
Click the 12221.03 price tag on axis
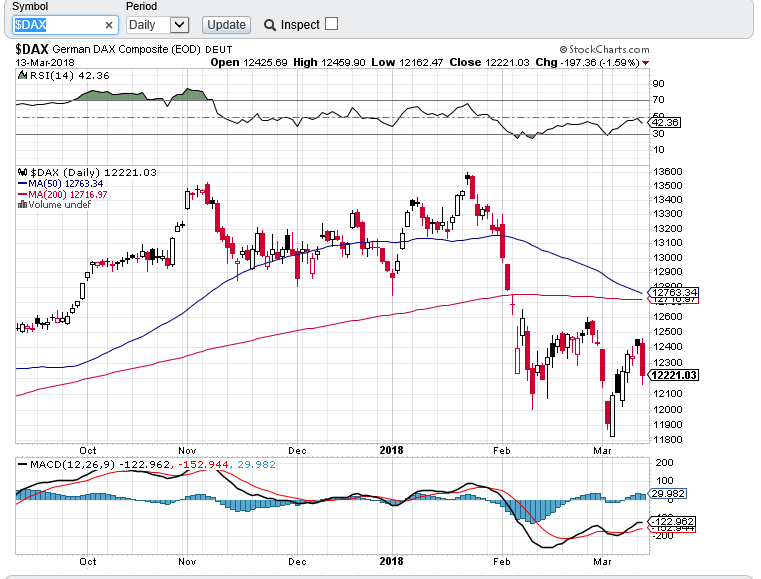(x=674, y=375)
